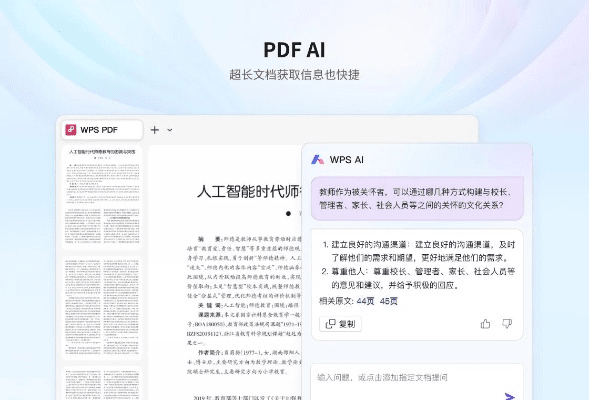
Task: Expand the tab list dropdown chevron
Action: tap(170, 130)
